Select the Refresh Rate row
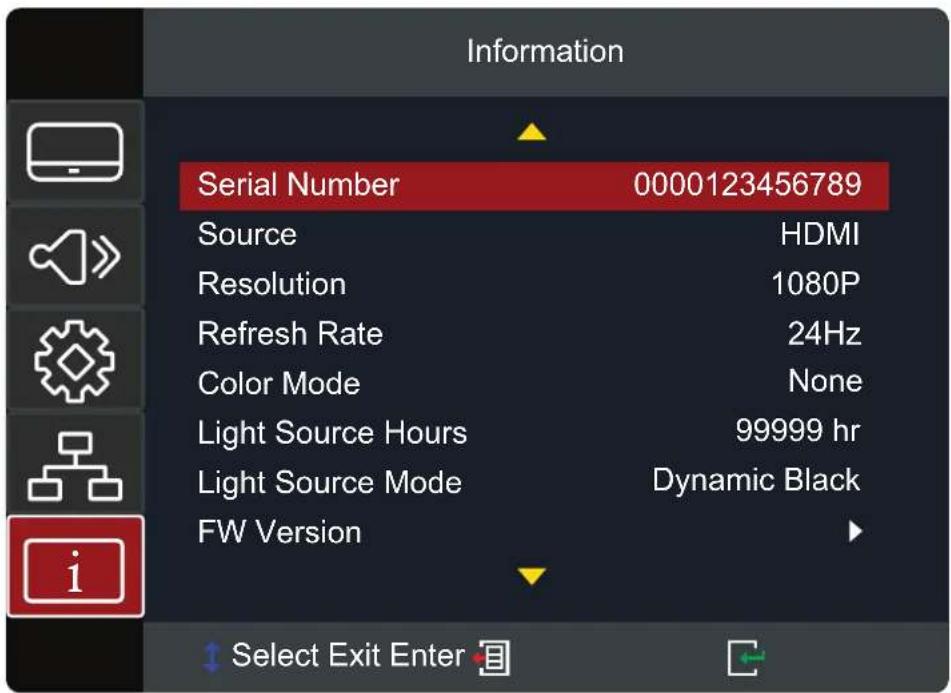 (534, 334)
